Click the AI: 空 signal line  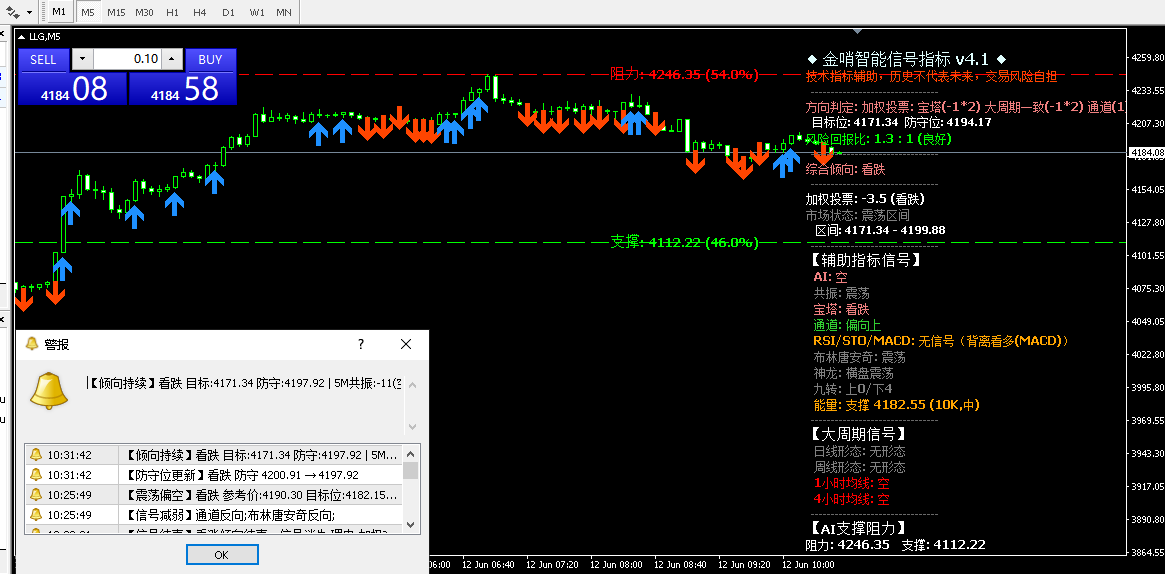point(830,277)
